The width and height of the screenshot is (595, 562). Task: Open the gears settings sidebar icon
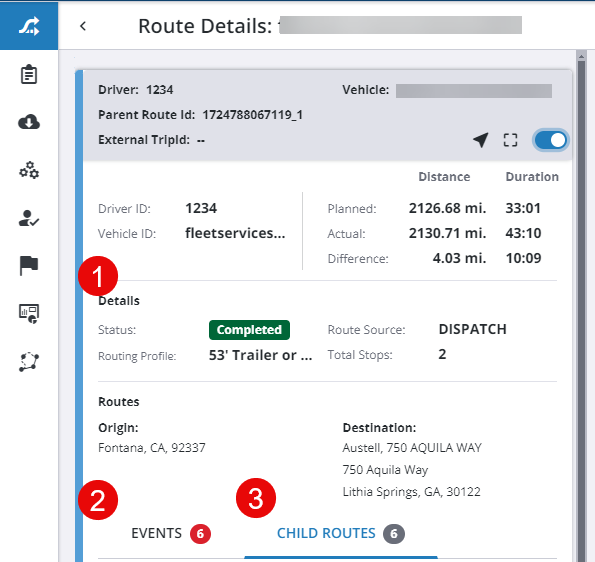[x=29, y=170]
